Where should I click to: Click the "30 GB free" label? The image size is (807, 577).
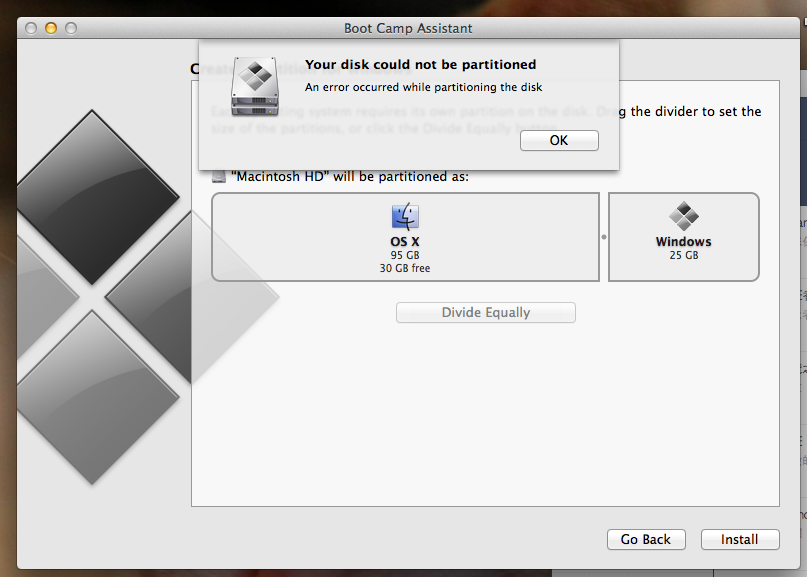click(405, 268)
